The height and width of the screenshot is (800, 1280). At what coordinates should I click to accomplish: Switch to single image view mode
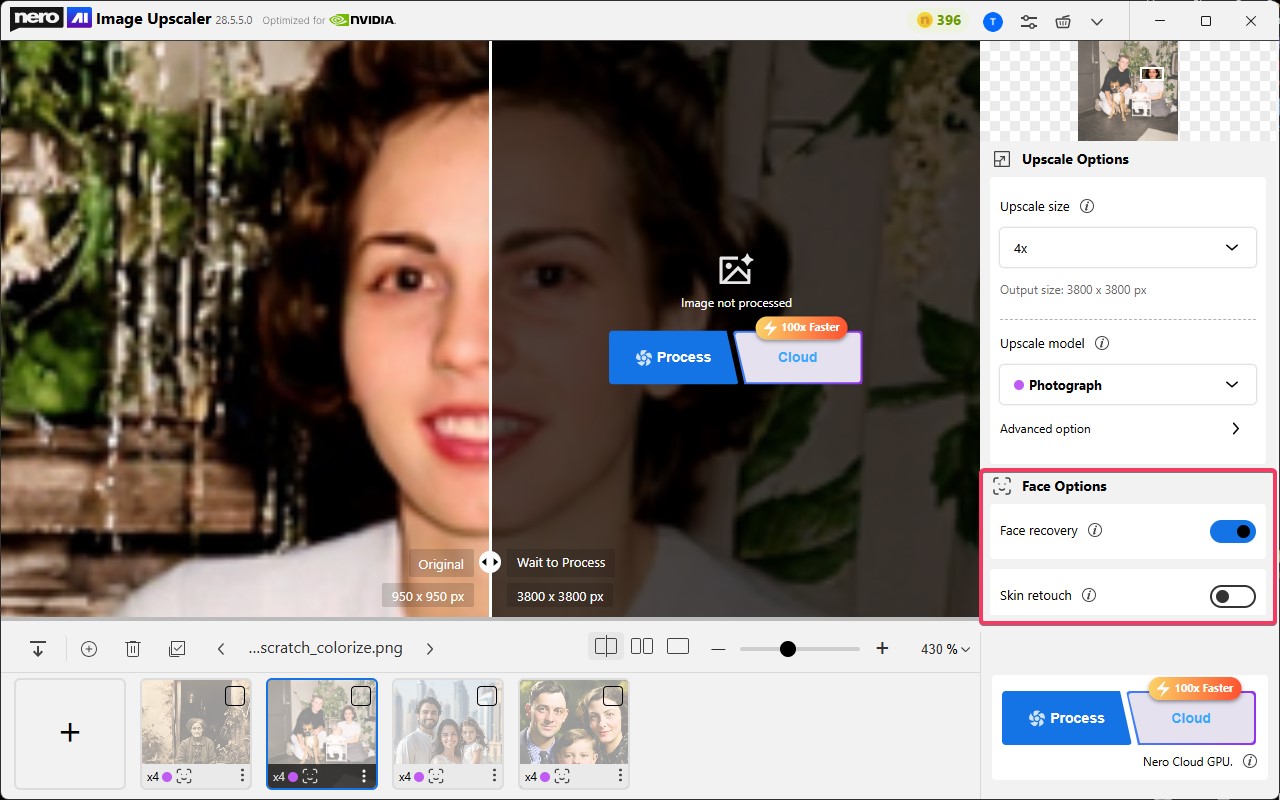(x=678, y=647)
